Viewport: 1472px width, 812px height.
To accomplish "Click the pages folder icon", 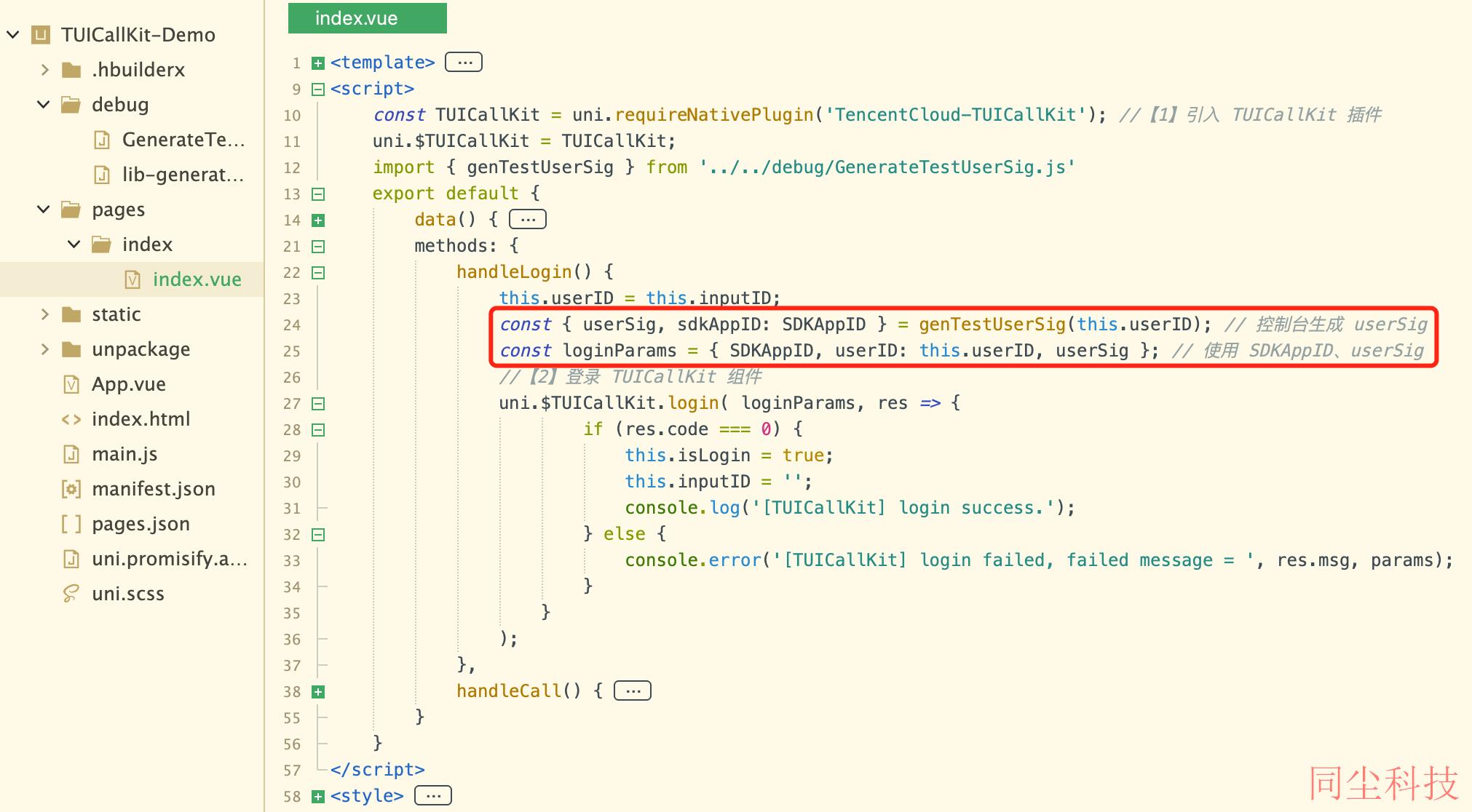I will [x=71, y=210].
